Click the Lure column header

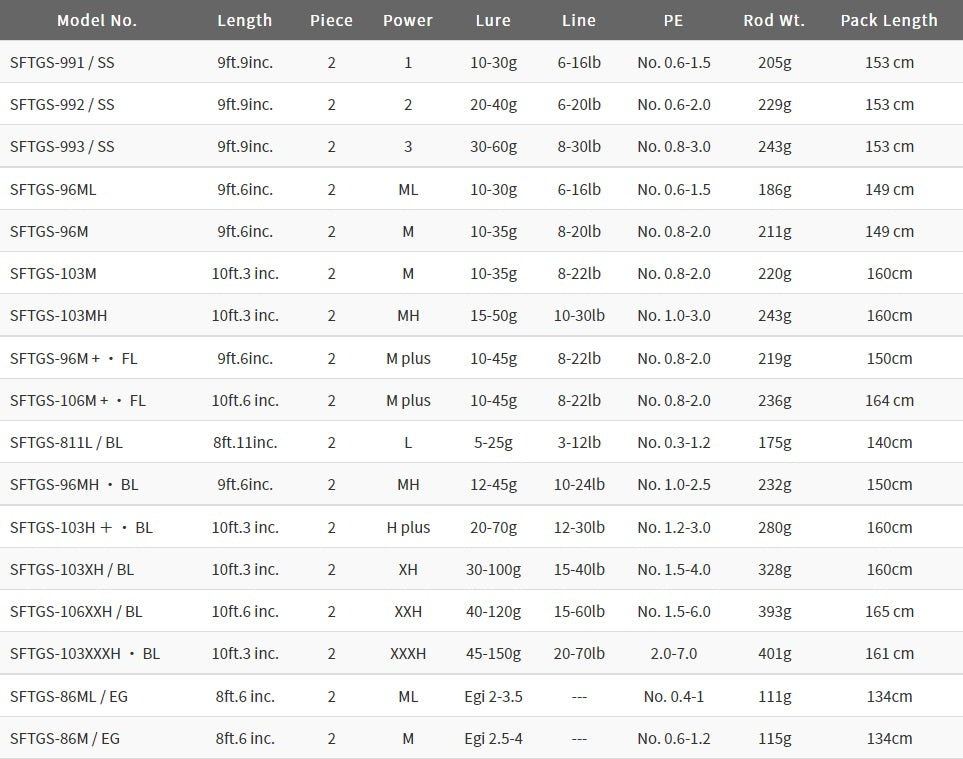click(x=493, y=20)
